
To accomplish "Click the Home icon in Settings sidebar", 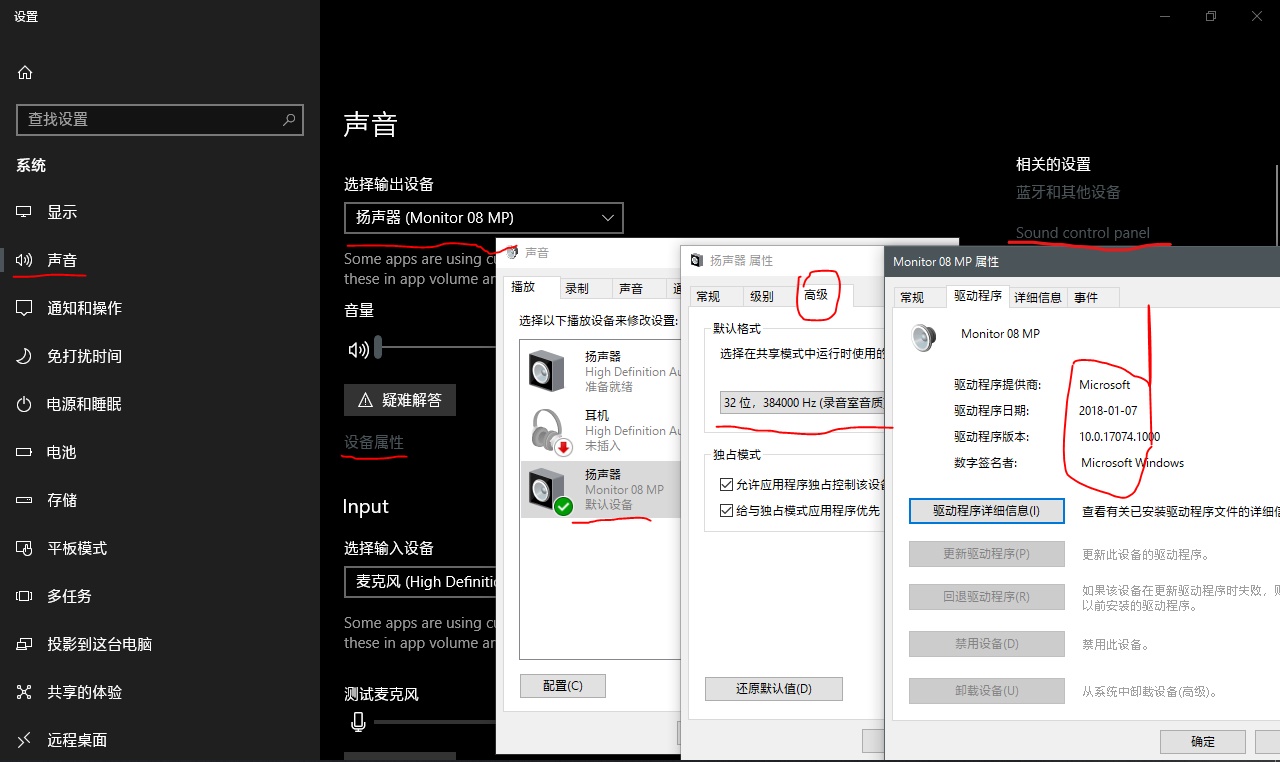I will tap(25, 72).
